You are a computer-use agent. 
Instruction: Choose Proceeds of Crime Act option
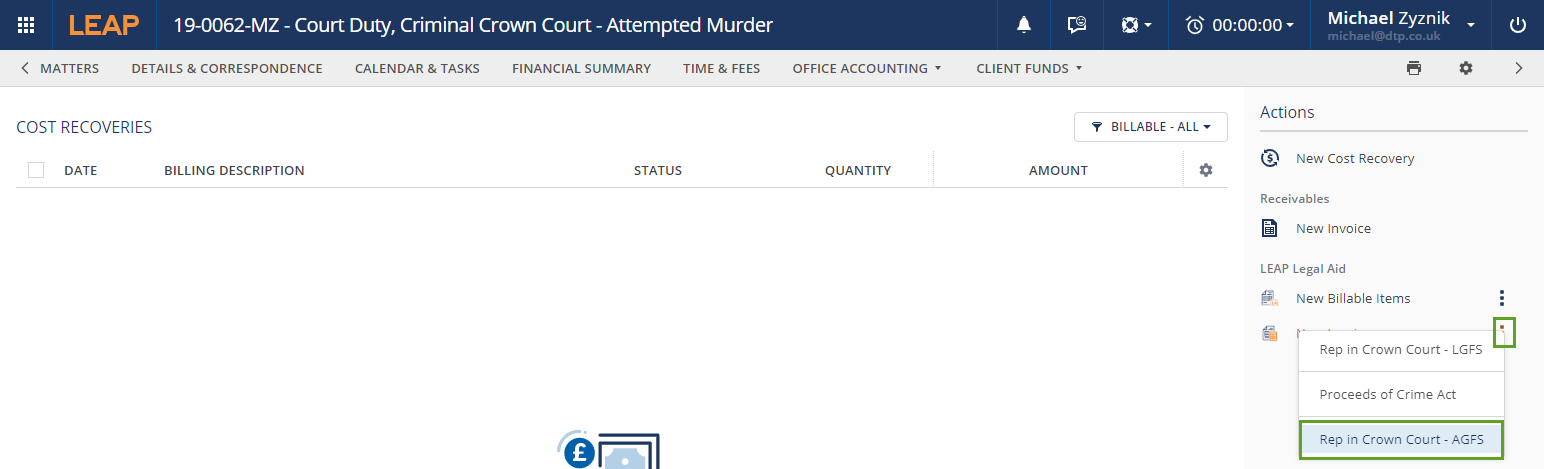1387,394
